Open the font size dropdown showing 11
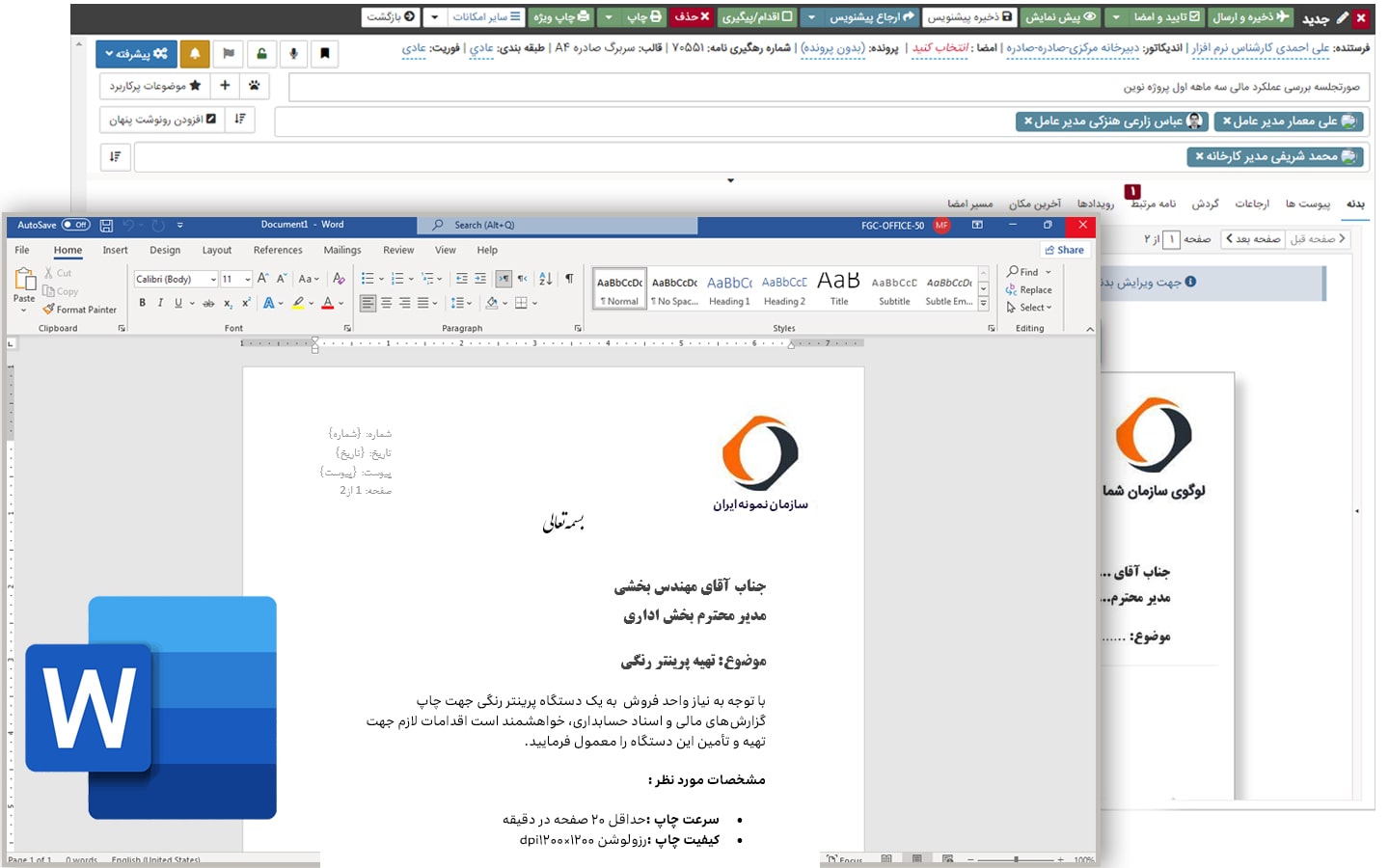The image size is (1389, 868). click(x=235, y=279)
